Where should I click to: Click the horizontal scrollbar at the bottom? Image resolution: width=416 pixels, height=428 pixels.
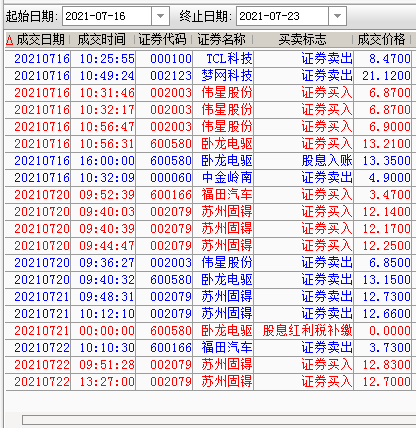pyautogui.click(x=219, y=420)
